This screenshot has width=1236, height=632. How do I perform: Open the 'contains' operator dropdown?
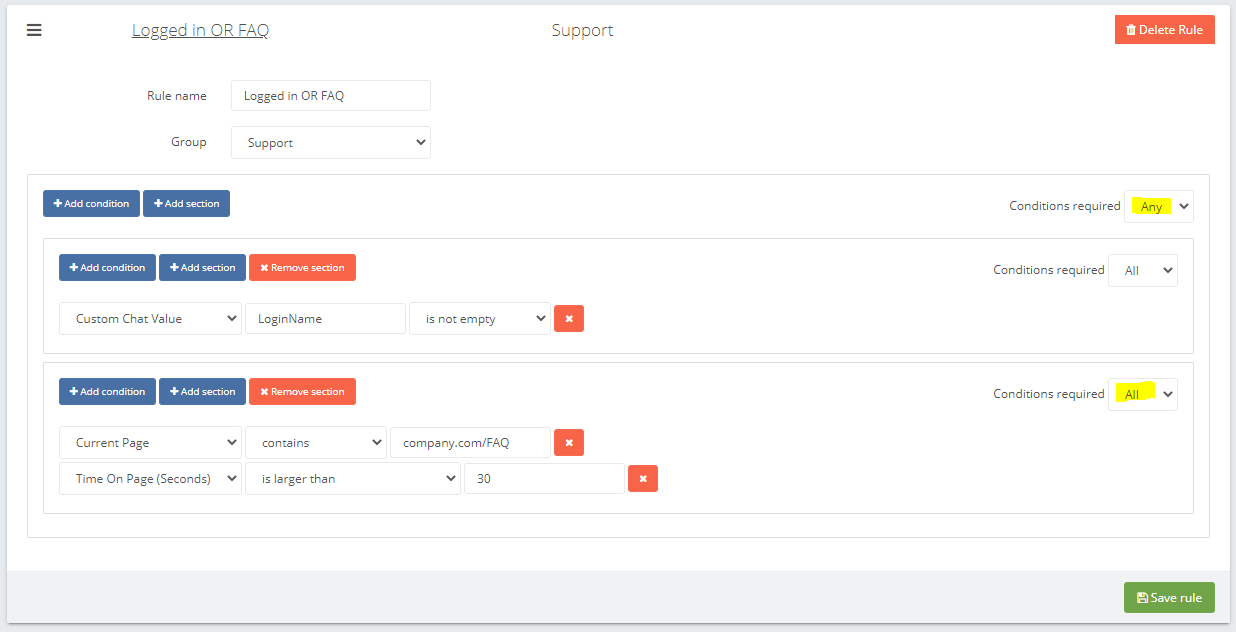316,442
